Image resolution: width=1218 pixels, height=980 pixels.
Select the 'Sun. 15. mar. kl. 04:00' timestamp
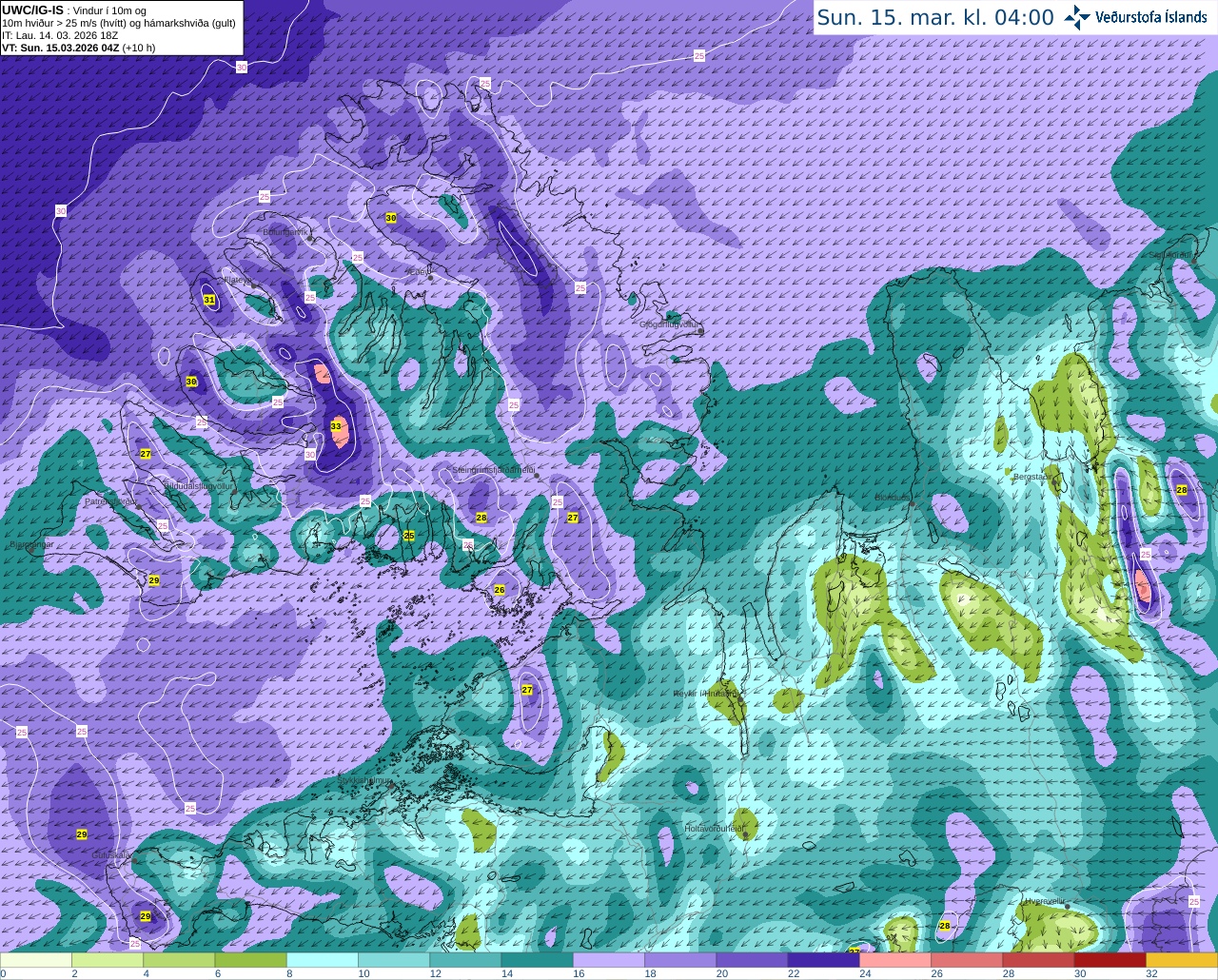pos(935,17)
